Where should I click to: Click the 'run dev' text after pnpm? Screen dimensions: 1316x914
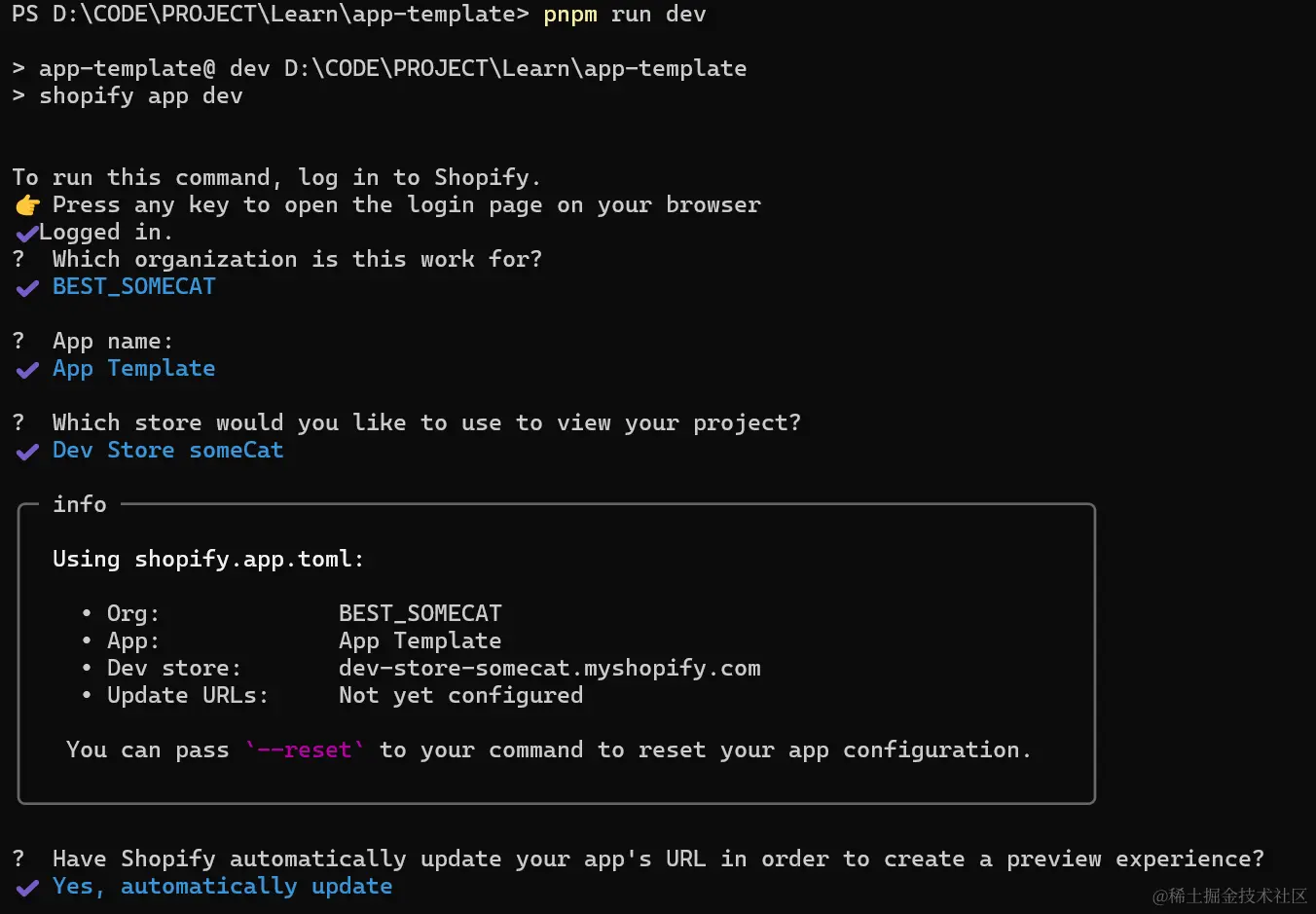point(659,15)
